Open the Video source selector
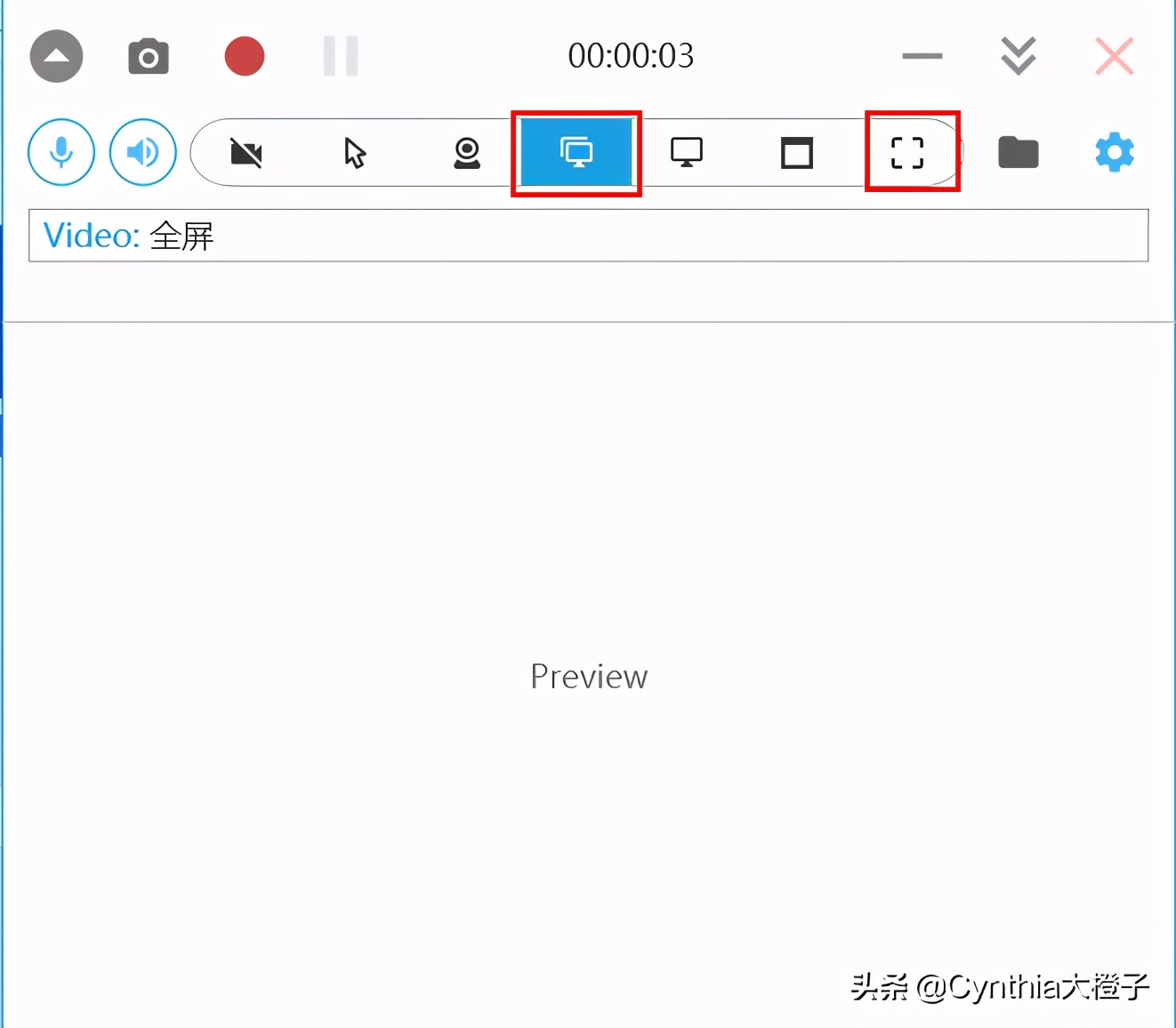Image resolution: width=1176 pixels, height=1028 pixels. coord(588,236)
